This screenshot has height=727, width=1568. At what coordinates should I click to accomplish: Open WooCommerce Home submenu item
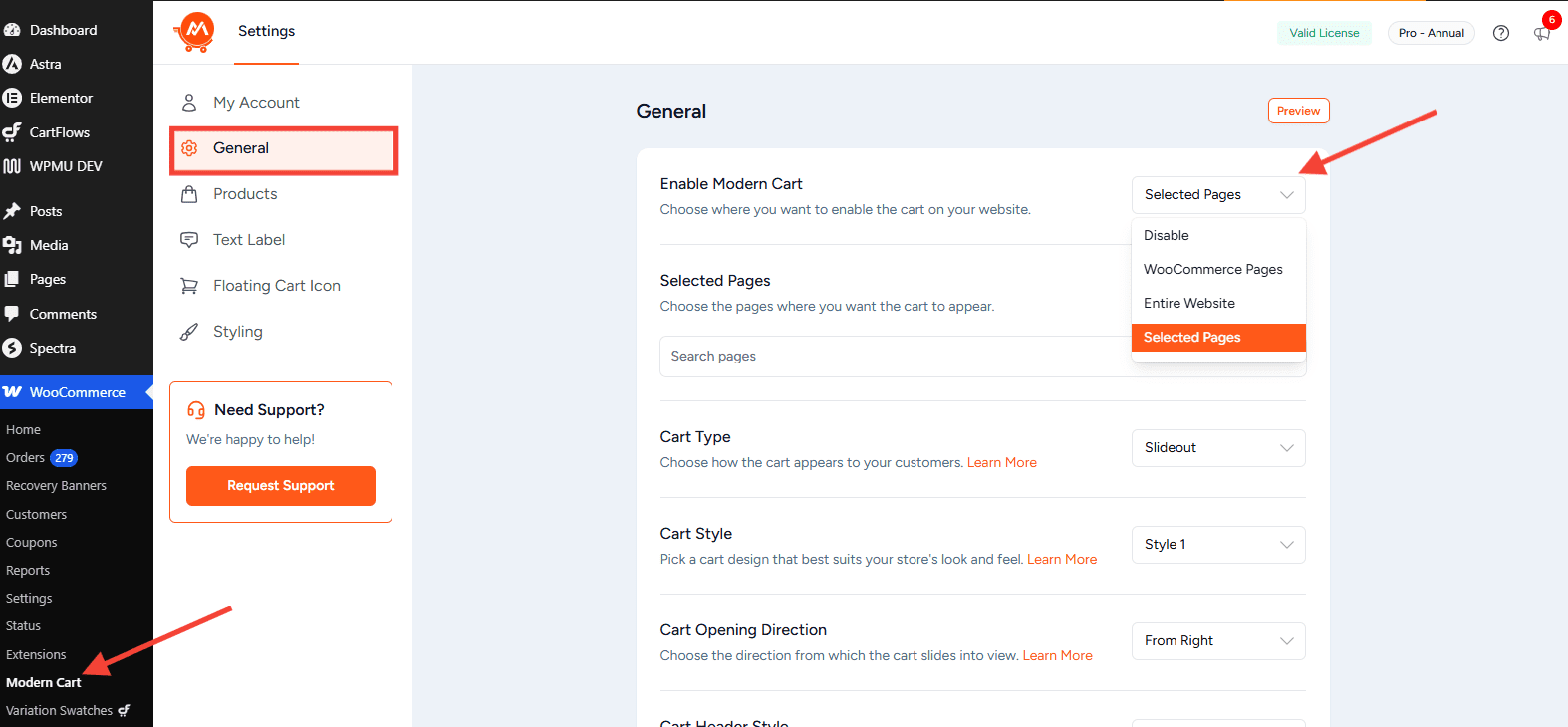(23, 430)
